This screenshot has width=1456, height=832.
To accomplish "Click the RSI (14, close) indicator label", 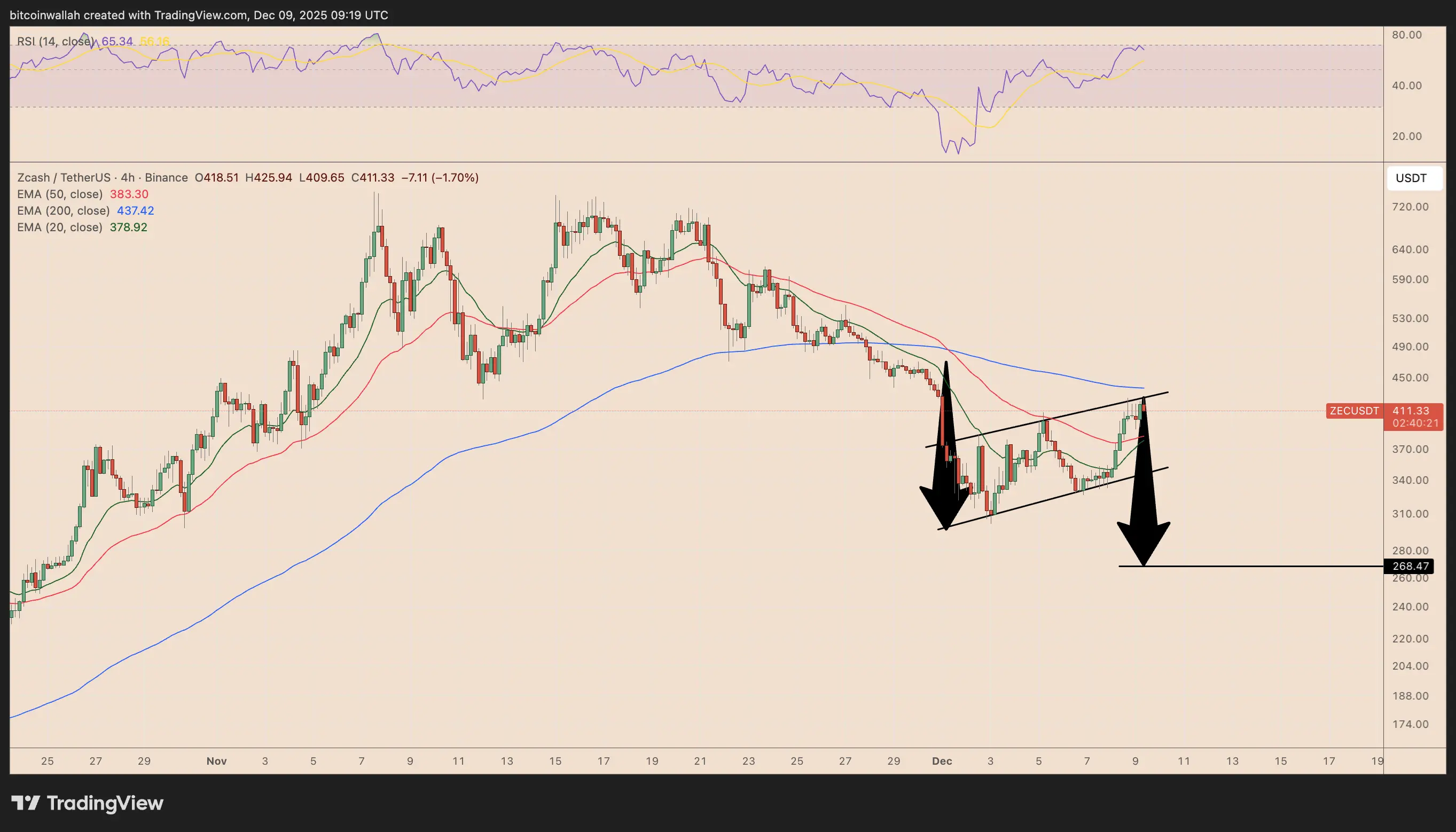I will coord(56,41).
